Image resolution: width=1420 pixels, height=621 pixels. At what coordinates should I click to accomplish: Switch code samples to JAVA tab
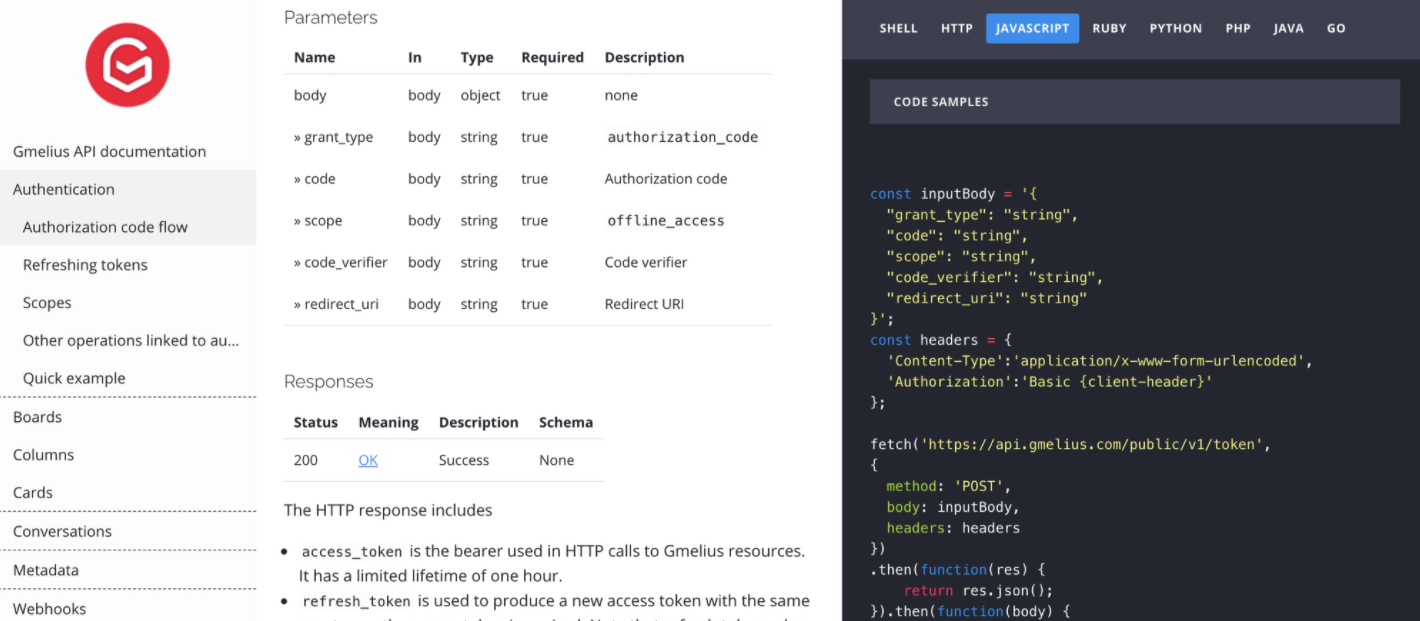coord(1288,28)
